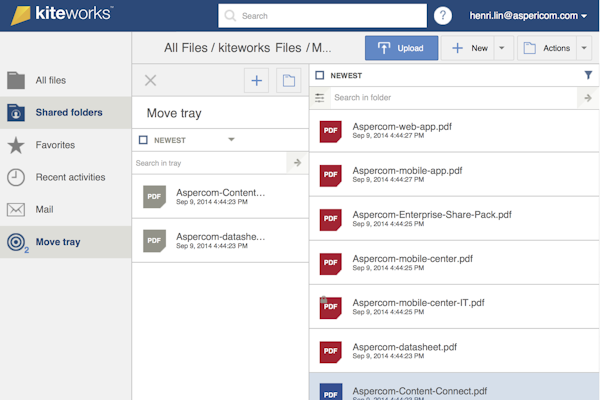Click the search magnifier icon in header
Image resolution: width=600 pixels, height=400 pixels.
[x=230, y=16]
